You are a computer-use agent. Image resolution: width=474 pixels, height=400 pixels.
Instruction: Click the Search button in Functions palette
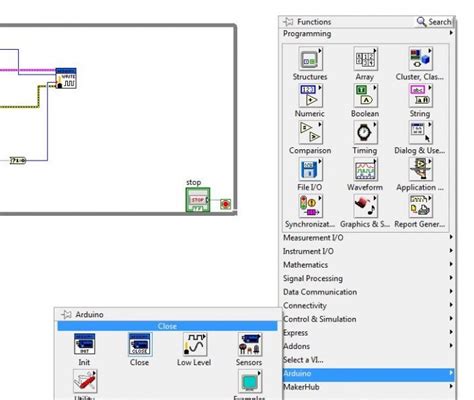point(434,22)
